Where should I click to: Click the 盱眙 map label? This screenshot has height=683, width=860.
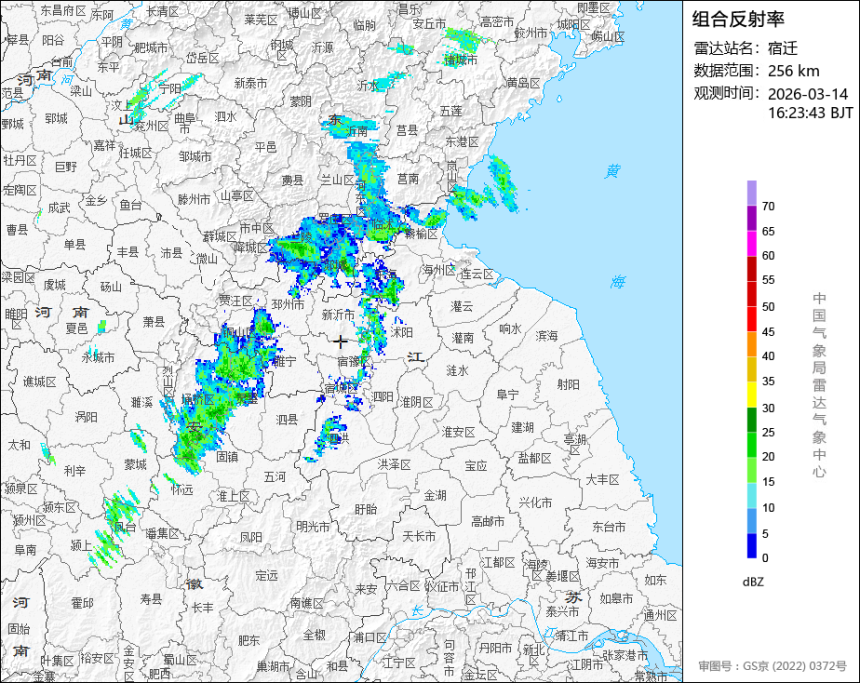[x=365, y=509]
